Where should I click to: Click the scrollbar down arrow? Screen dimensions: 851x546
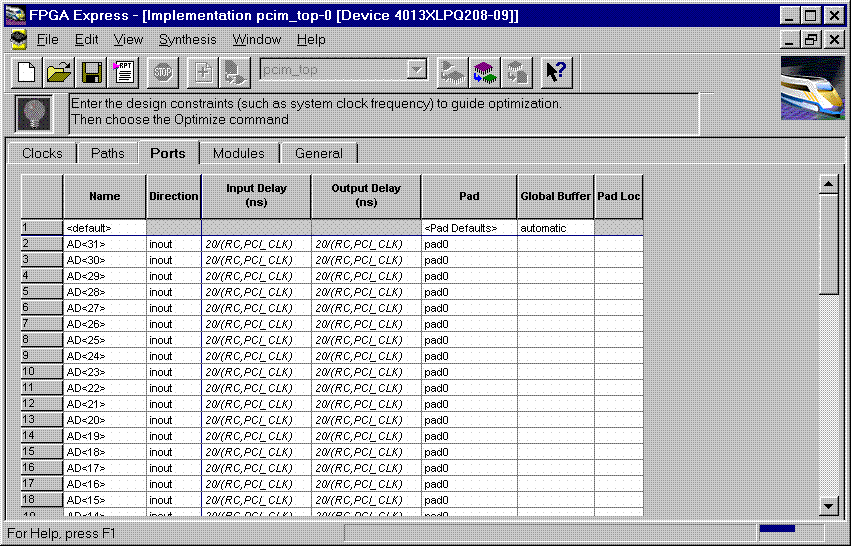[828, 506]
